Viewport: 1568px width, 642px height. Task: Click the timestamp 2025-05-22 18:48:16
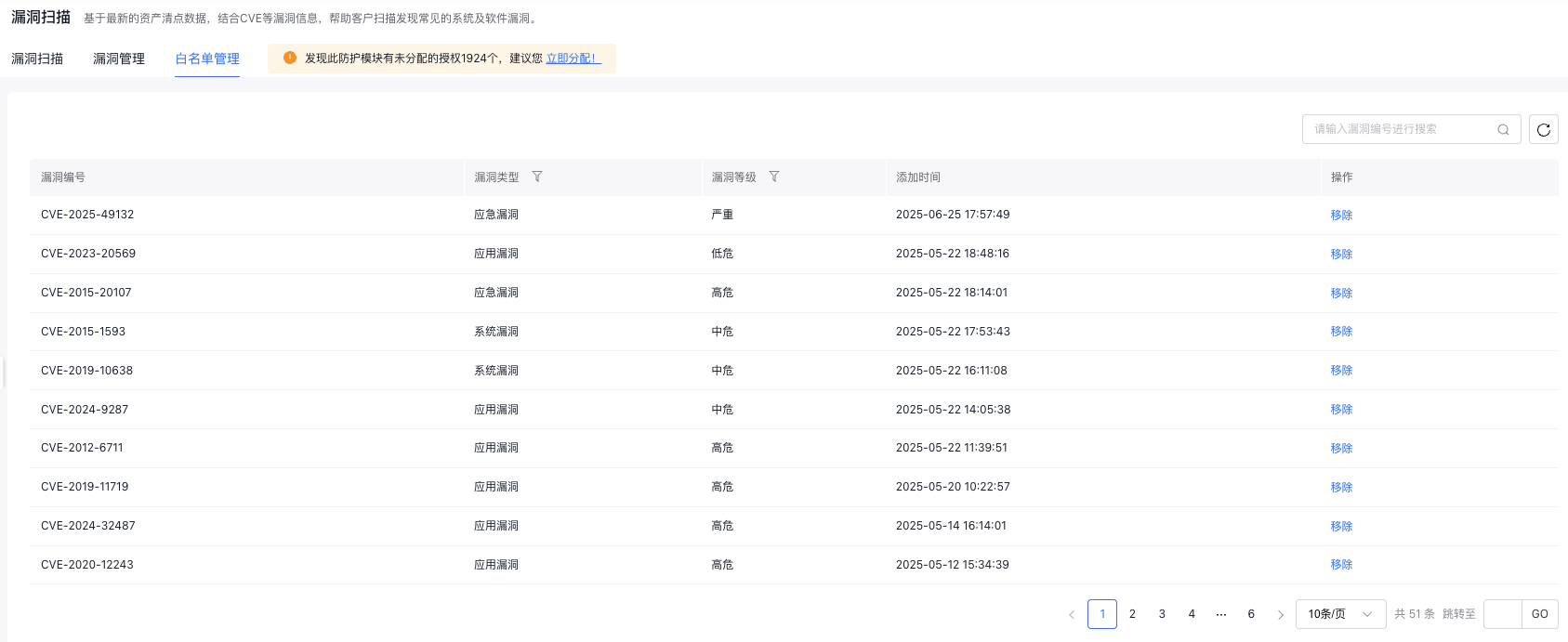point(953,254)
